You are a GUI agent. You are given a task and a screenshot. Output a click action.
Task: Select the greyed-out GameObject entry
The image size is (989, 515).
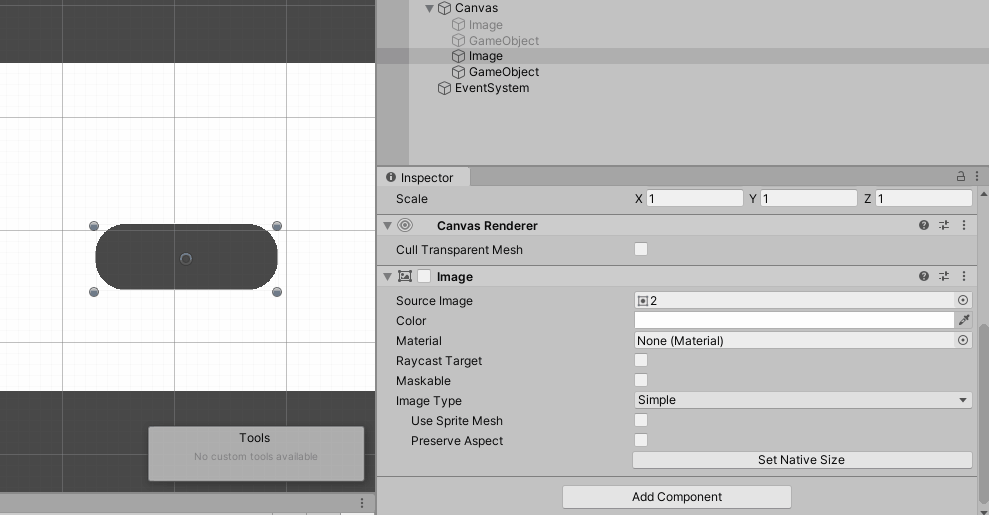click(x=503, y=40)
